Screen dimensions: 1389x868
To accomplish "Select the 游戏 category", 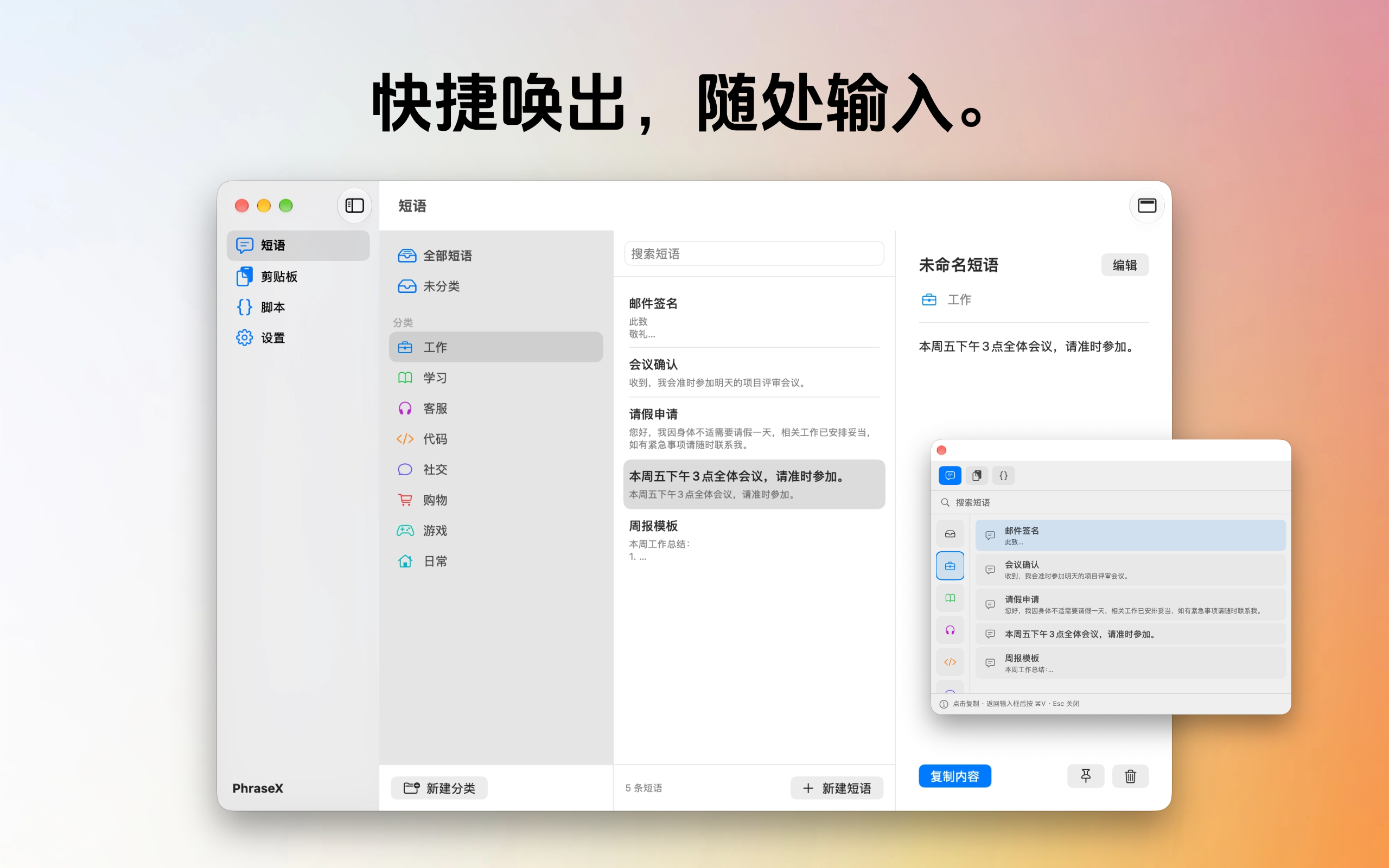I will pyautogui.click(x=496, y=531).
